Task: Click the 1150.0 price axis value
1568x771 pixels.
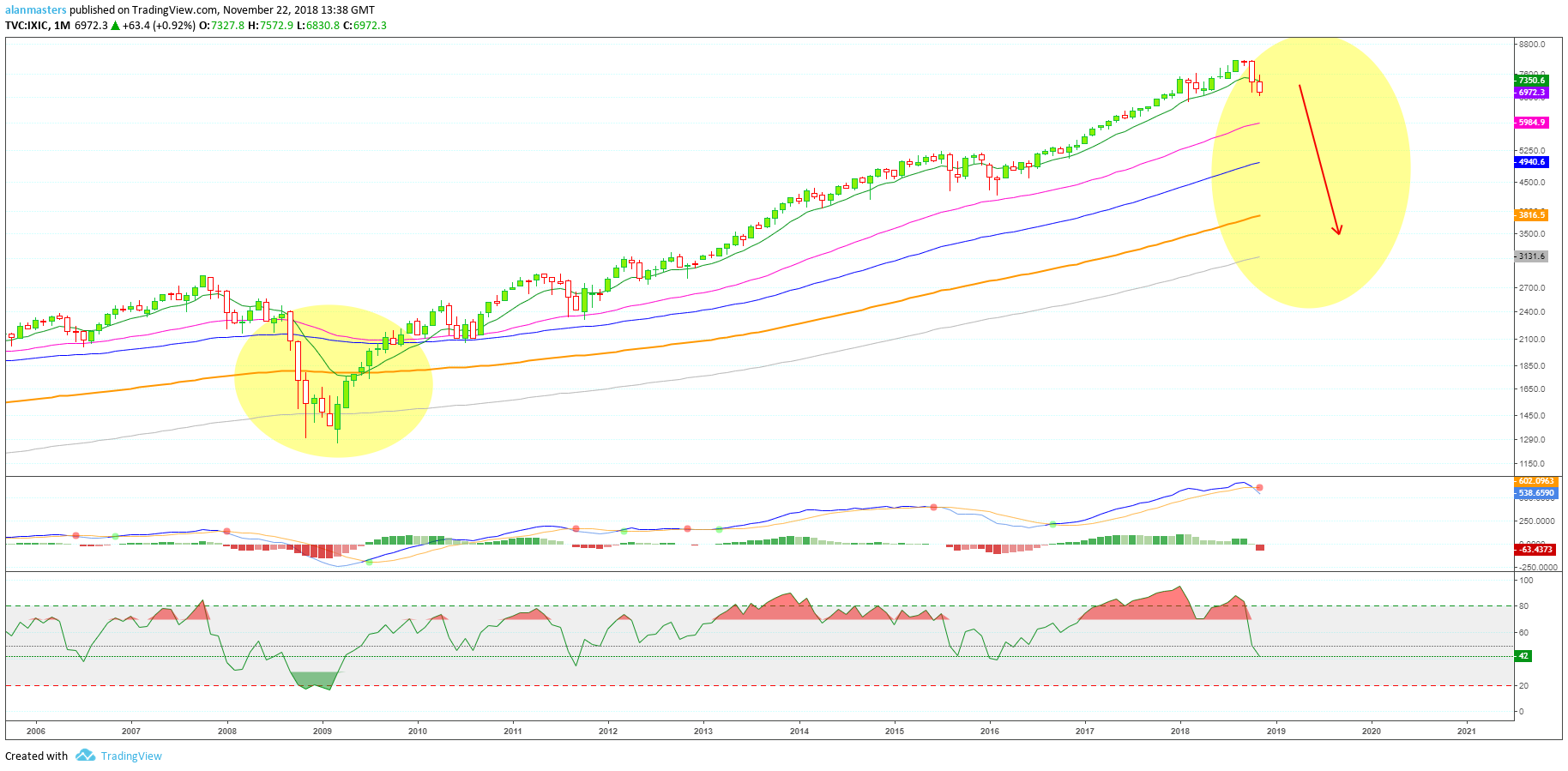Action: 1532,464
